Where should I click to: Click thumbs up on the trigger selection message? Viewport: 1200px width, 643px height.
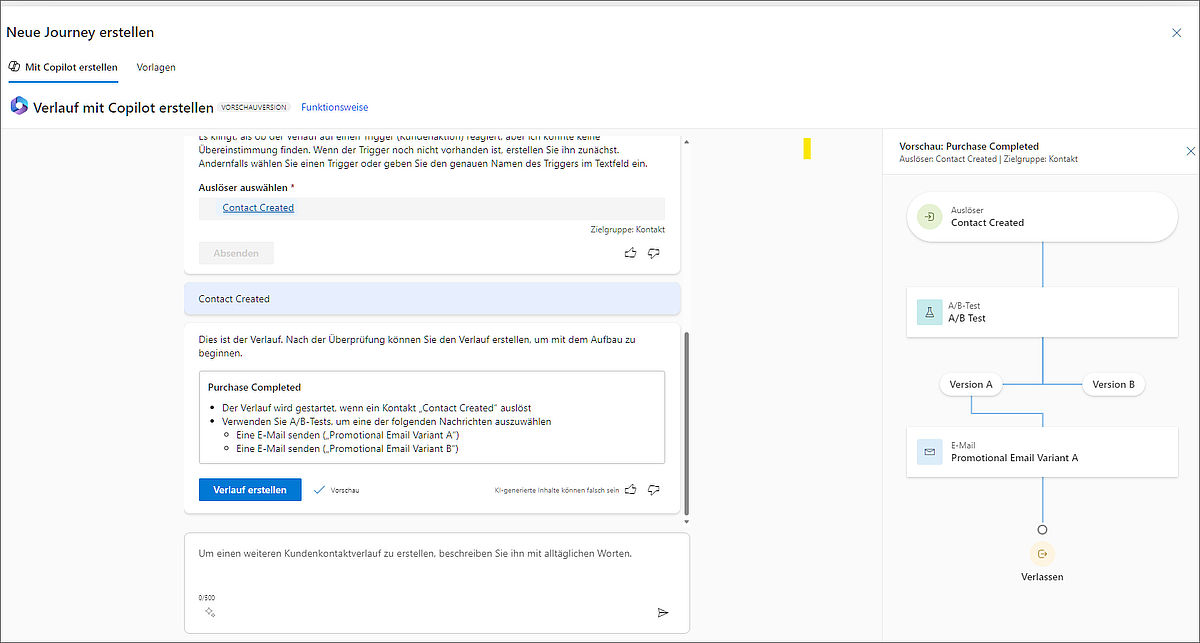click(x=630, y=254)
